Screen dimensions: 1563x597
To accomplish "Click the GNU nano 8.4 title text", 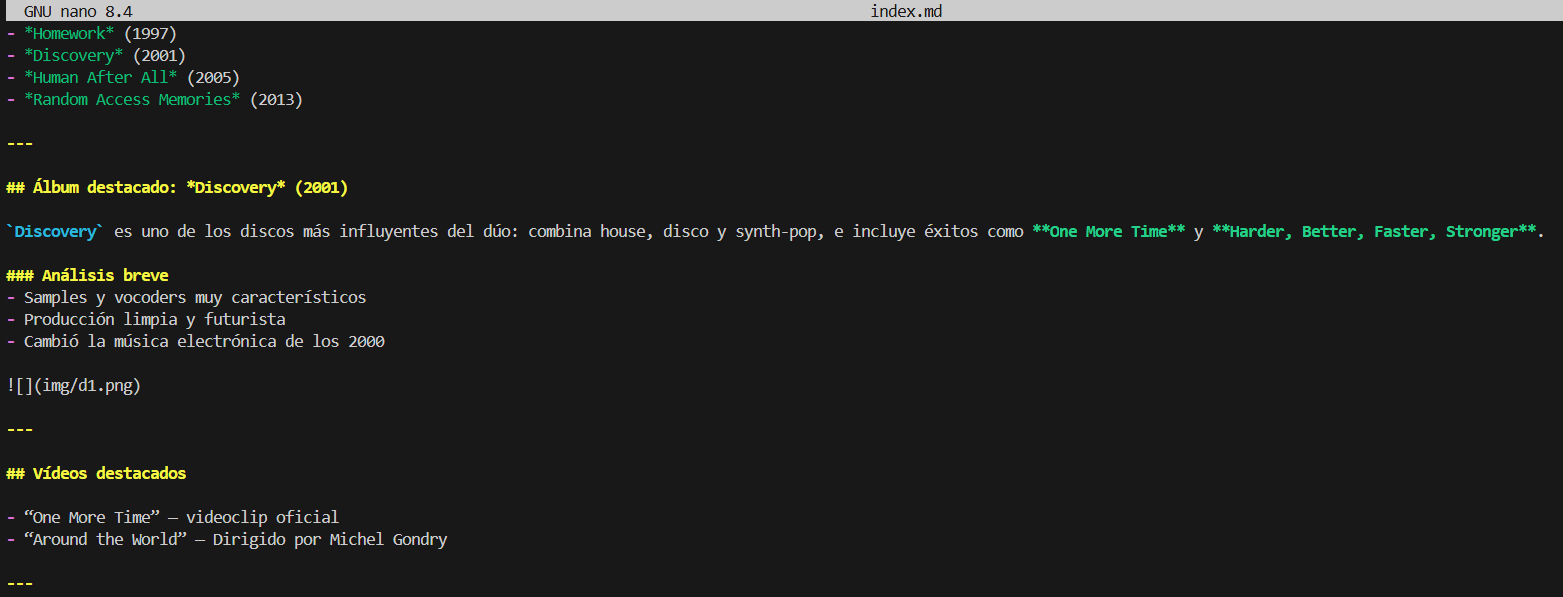I will tap(78, 11).
